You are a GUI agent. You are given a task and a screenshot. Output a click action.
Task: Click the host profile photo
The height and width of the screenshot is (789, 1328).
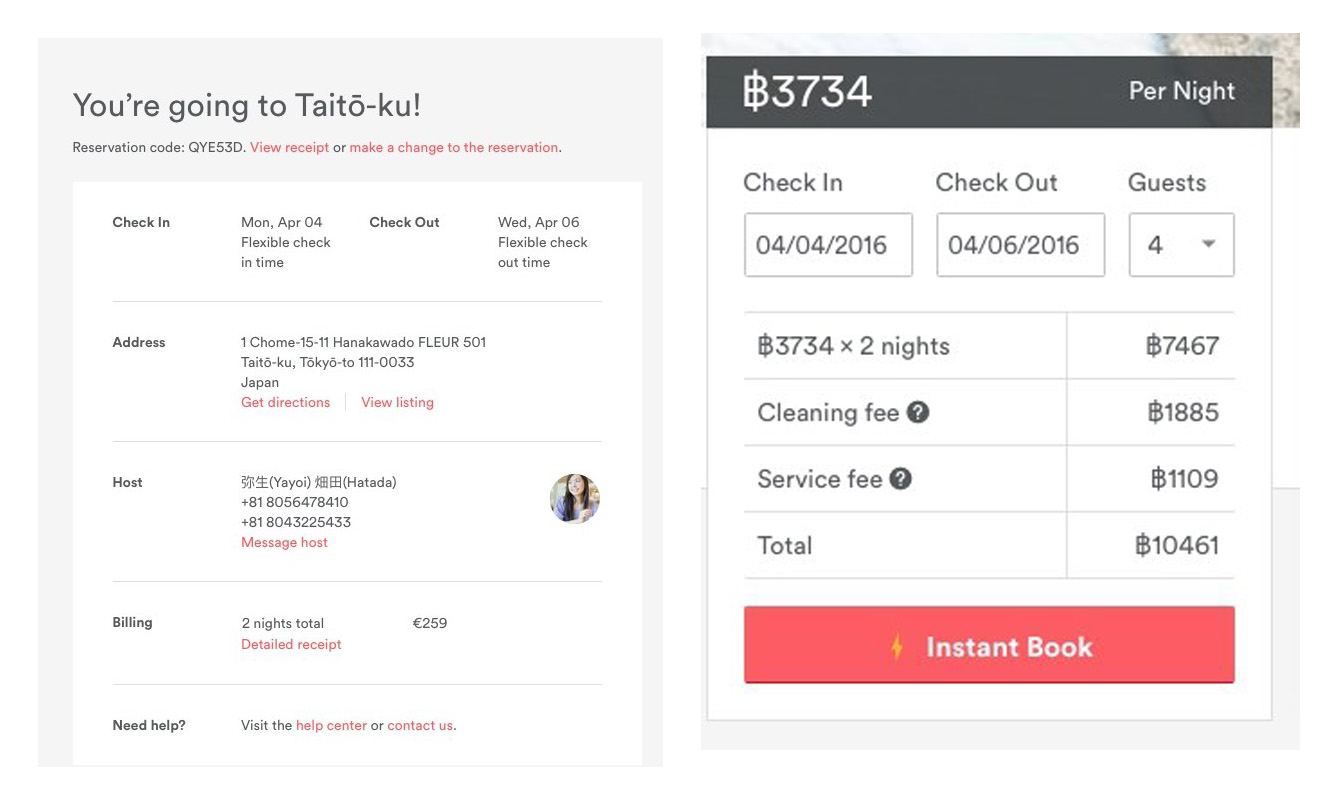[575, 499]
